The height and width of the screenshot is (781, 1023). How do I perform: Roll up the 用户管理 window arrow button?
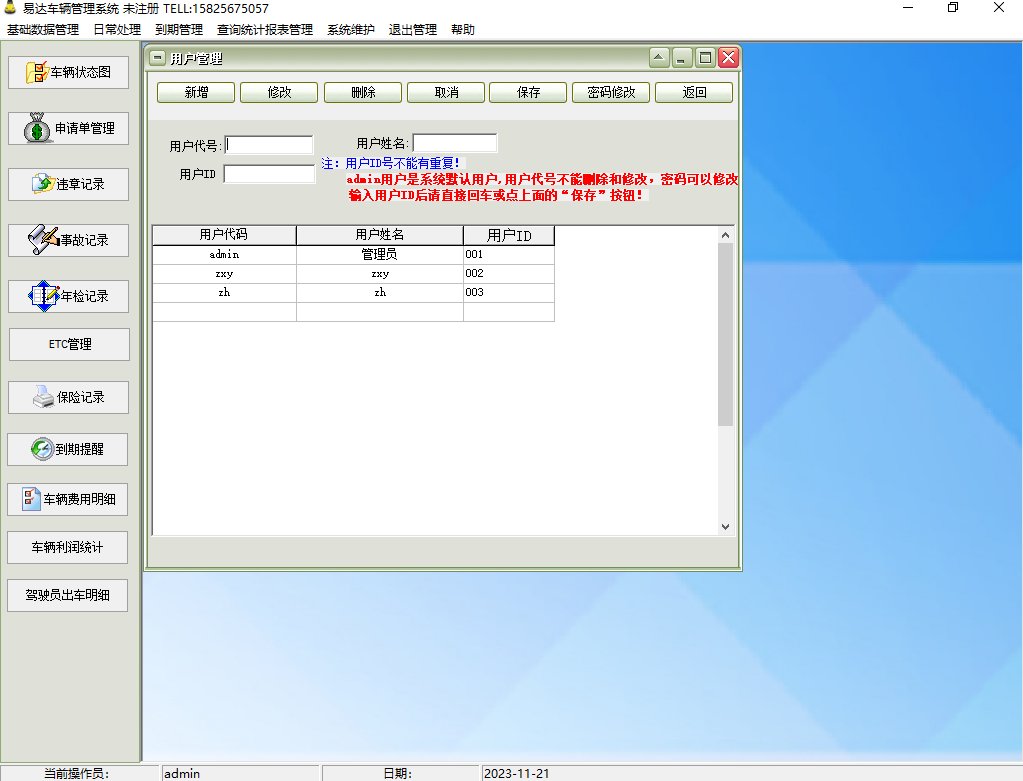point(659,58)
